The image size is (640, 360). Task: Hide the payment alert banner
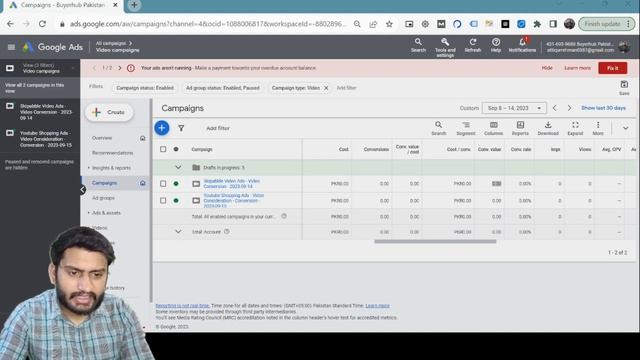(547, 68)
